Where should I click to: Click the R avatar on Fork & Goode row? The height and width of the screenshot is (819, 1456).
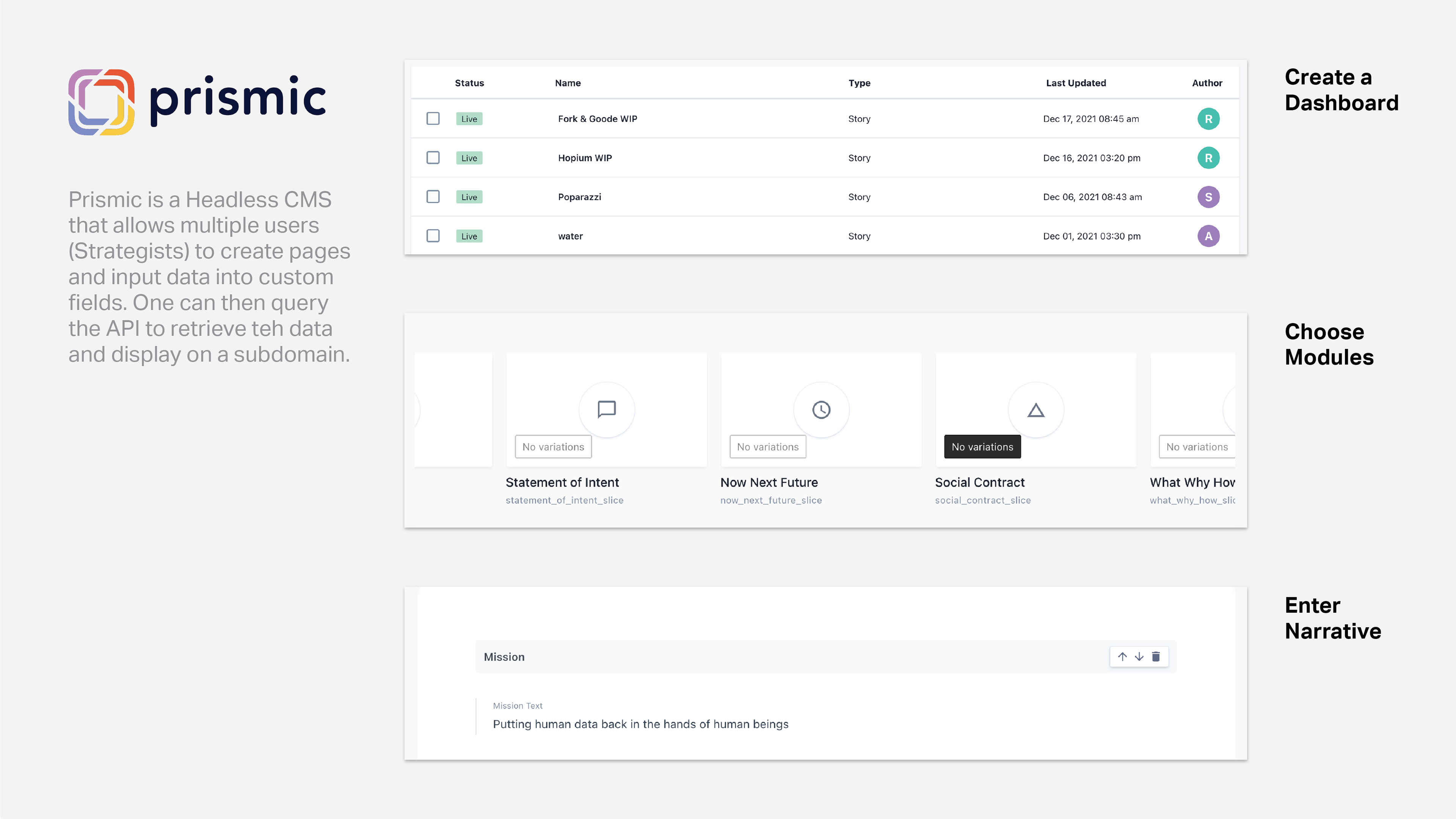(1208, 119)
